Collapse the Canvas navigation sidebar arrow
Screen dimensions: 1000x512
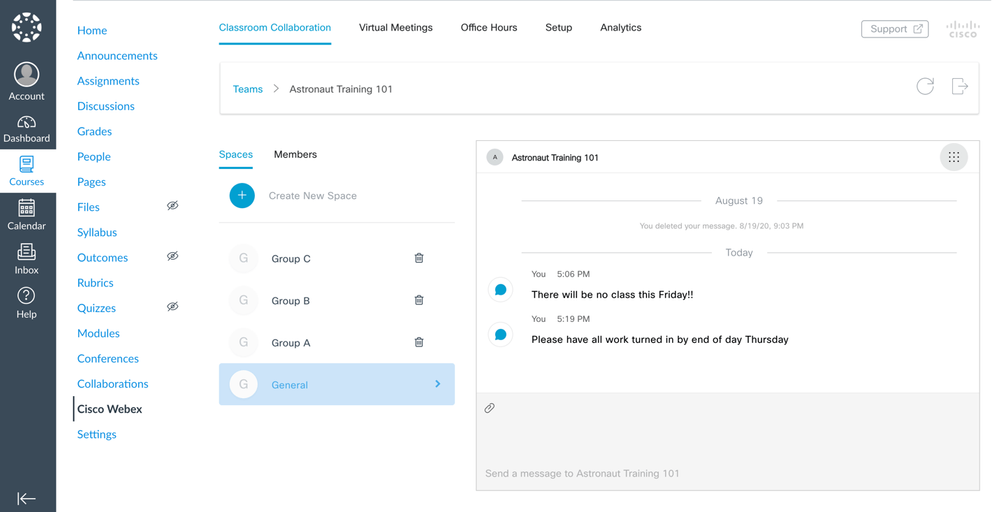click(x=27, y=498)
